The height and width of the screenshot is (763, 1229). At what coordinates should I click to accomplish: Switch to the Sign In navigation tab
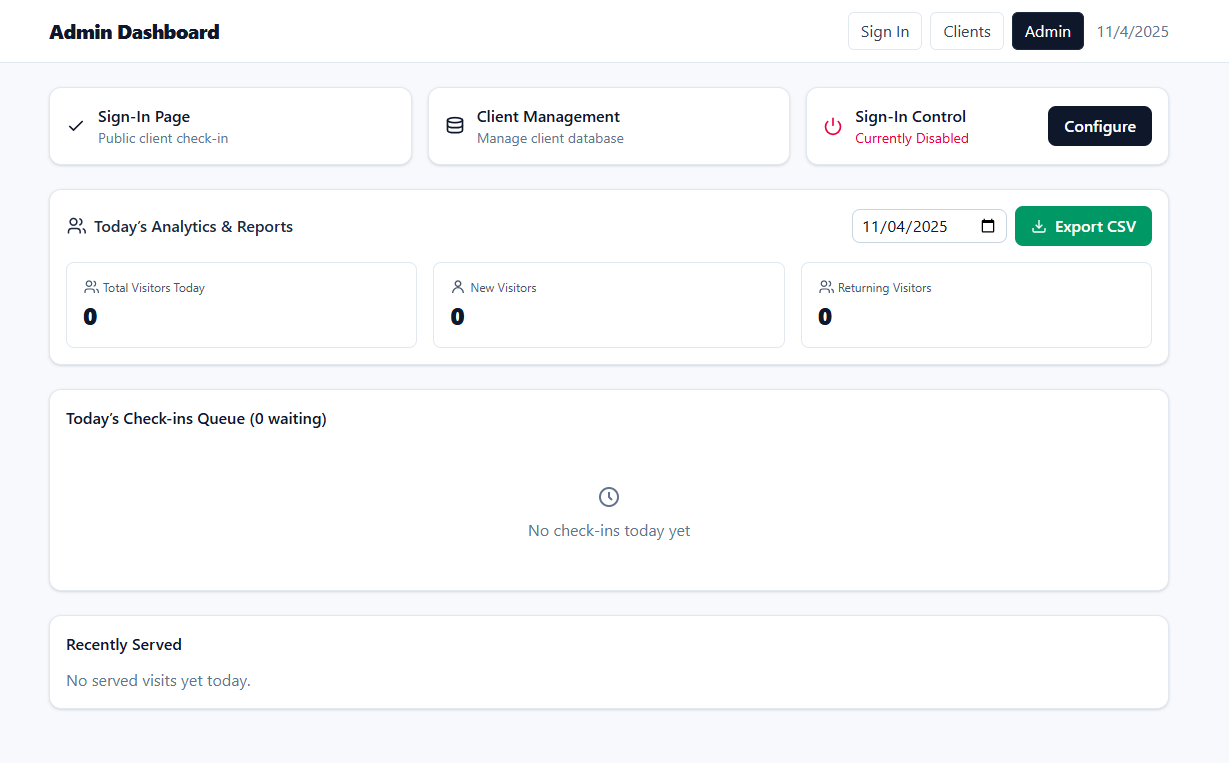(x=884, y=31)
